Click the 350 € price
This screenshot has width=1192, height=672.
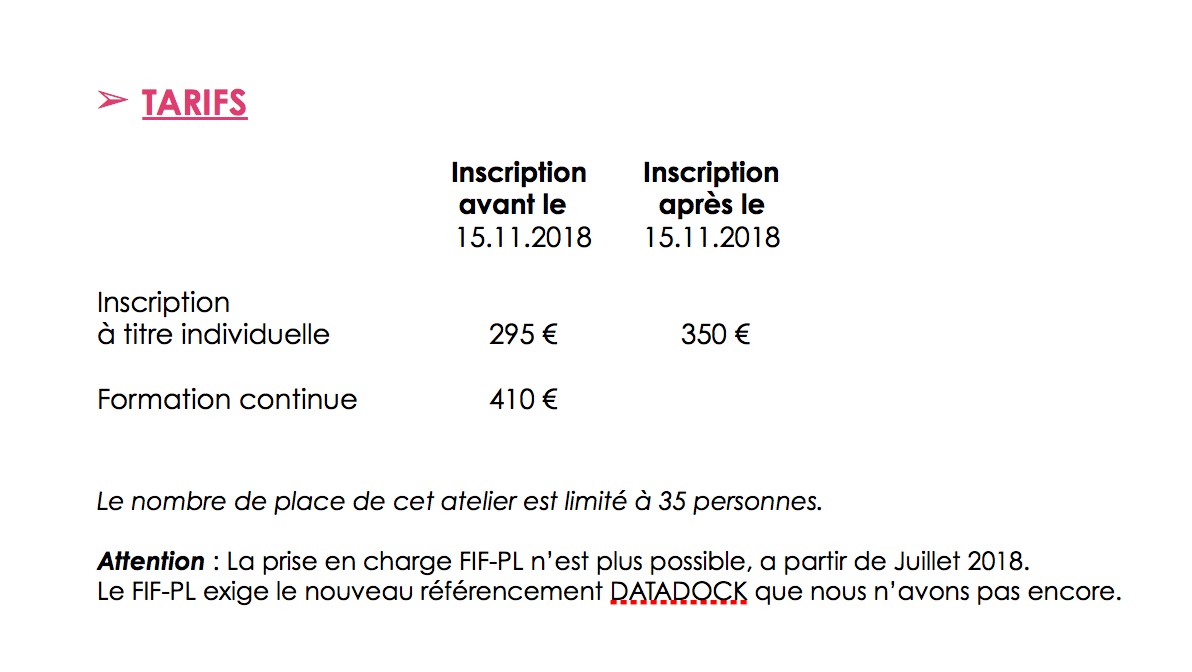[x=715, y=334]
